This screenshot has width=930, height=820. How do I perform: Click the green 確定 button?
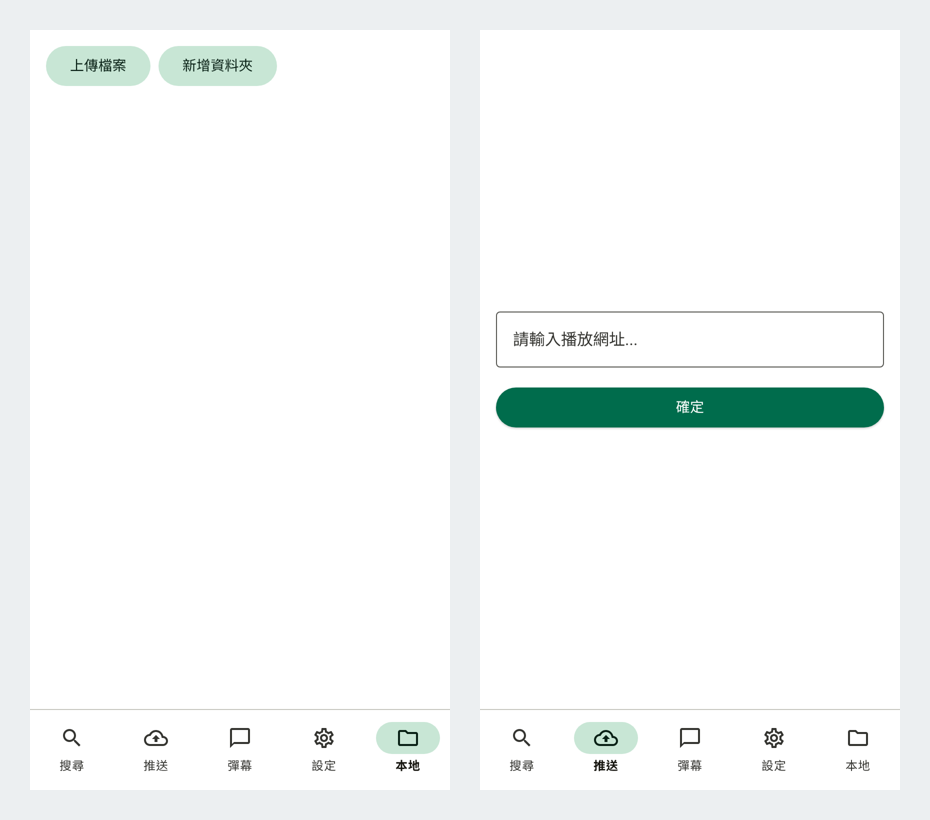[x=690, y=407]
